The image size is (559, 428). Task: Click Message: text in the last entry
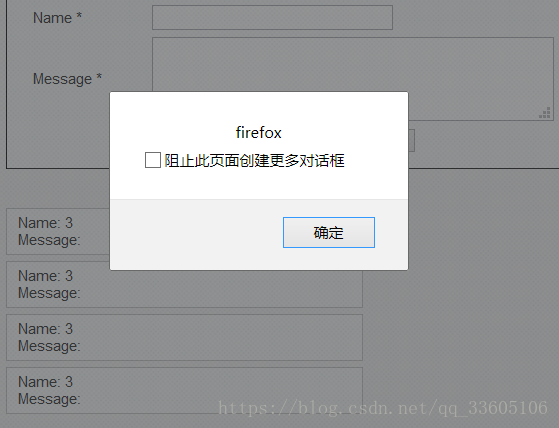tap(49, 399)
